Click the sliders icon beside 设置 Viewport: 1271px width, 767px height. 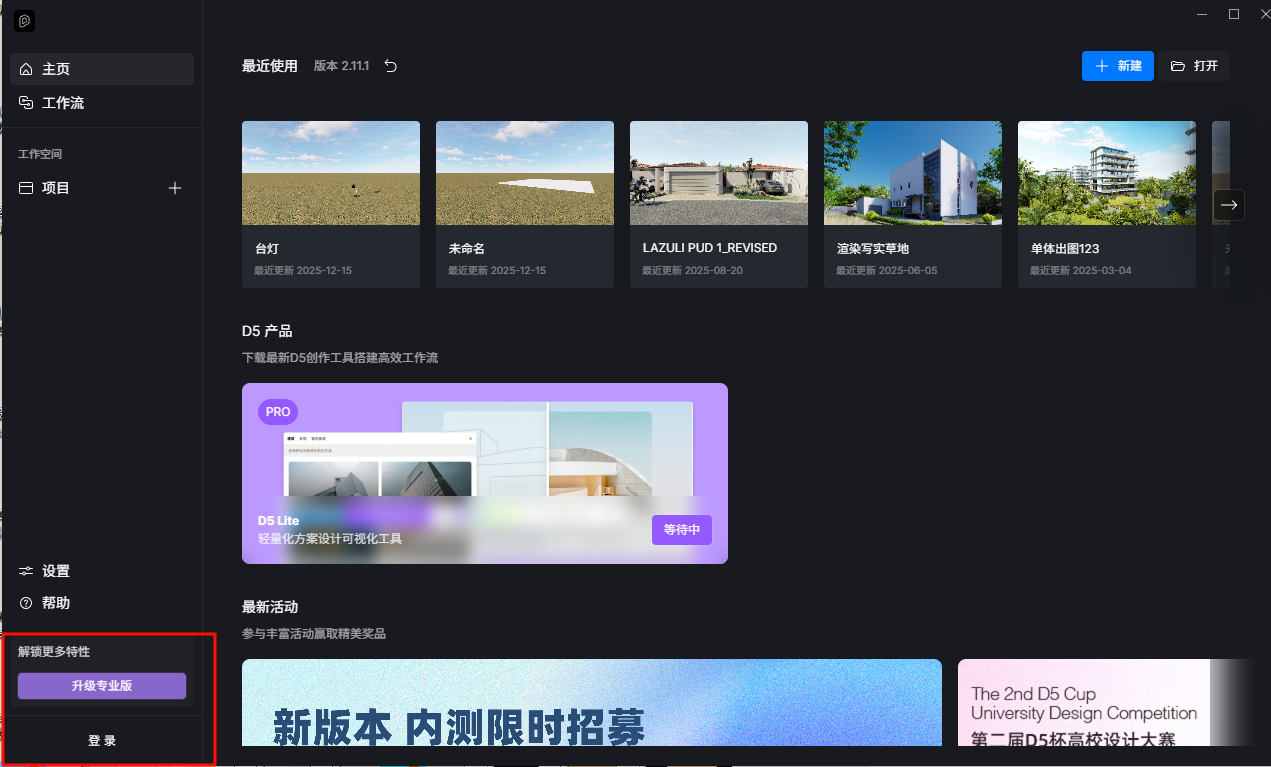(x=26, y=571)
